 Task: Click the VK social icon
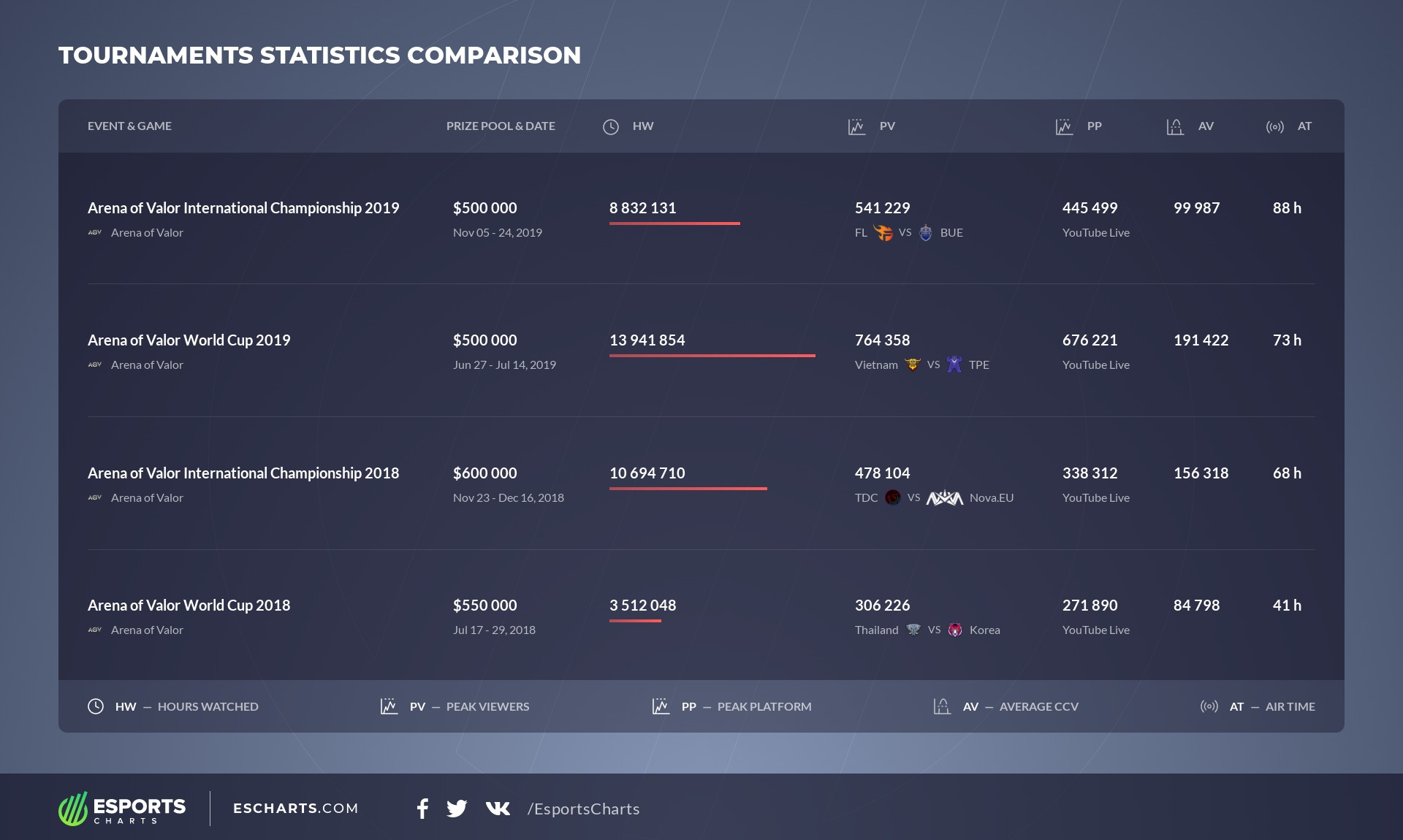pyautogui.click(x=498, y=809)
